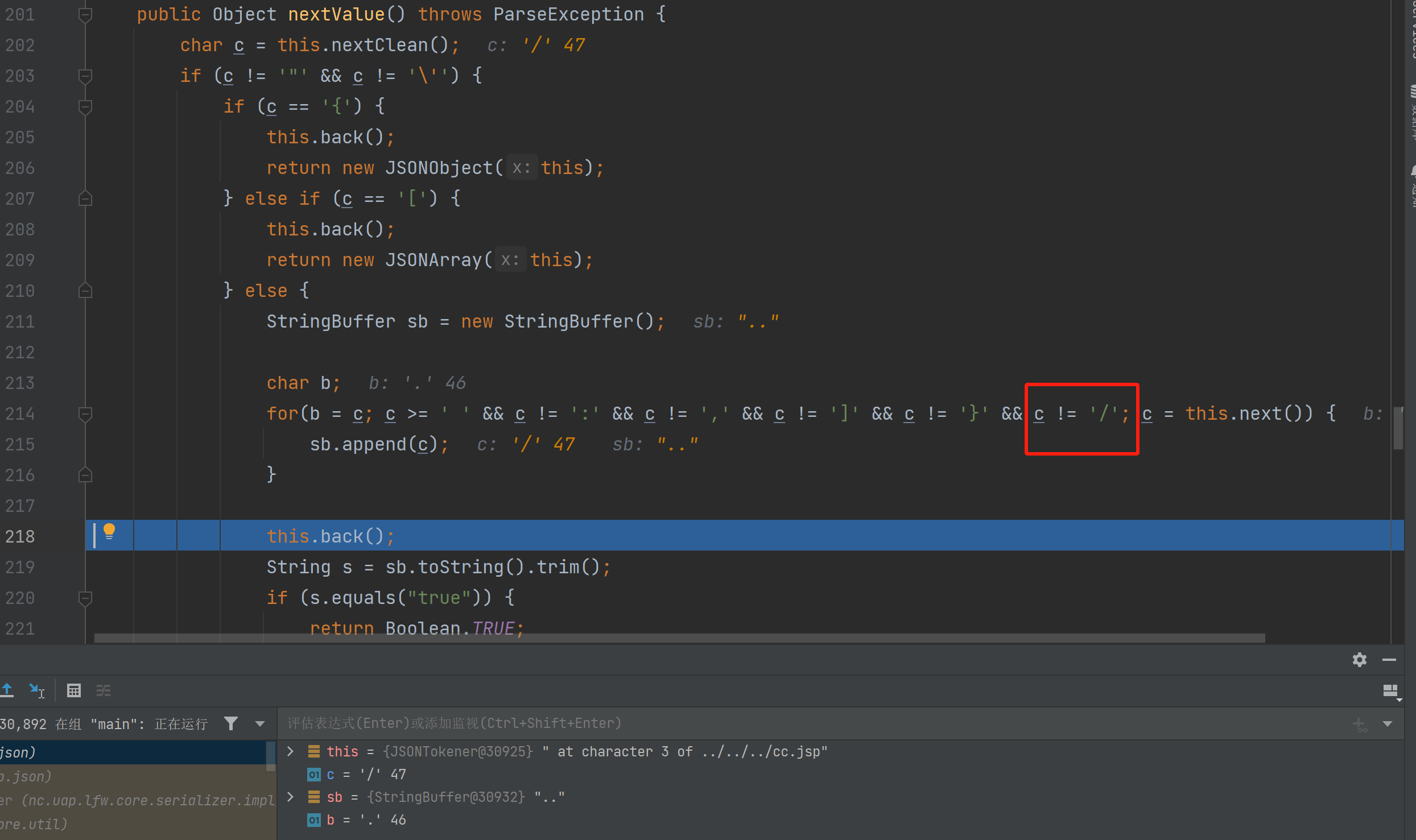Image resolution: width=1416 pixels, height=840 pixels.
Task: Click the Trace Current Stream Chain icon
Action: pos(104,690)
